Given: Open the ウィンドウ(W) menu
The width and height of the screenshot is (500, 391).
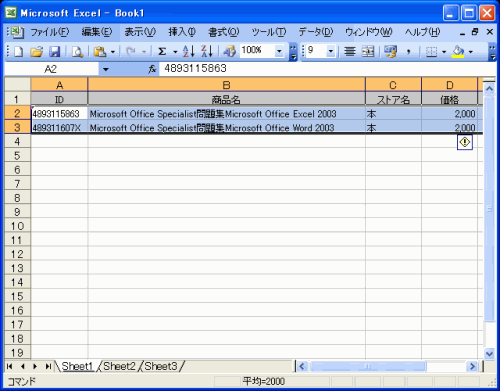Looking at the screenshot, I should click(x=369, y=32).
